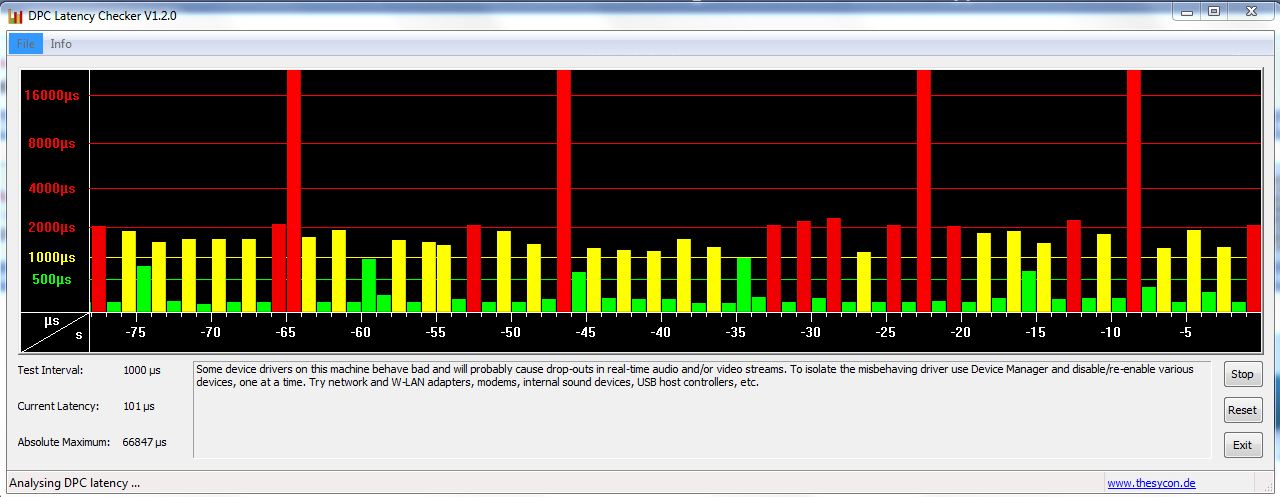Open the www.thesycon.de link
1280x497 pixels.
tap(1151, 483)
